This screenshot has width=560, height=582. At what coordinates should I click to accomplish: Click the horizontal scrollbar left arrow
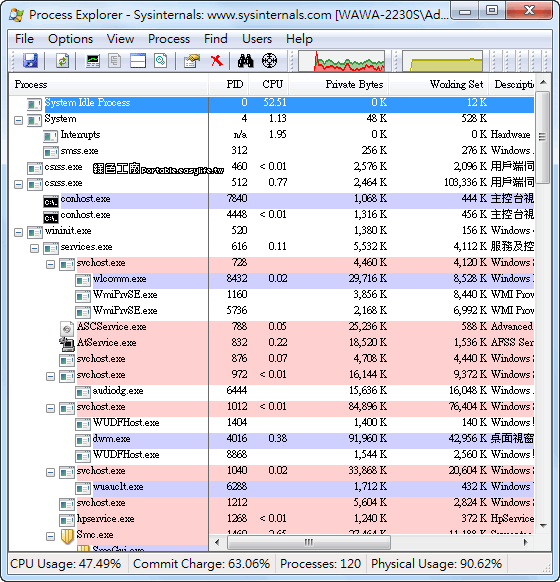coord(217,542)
